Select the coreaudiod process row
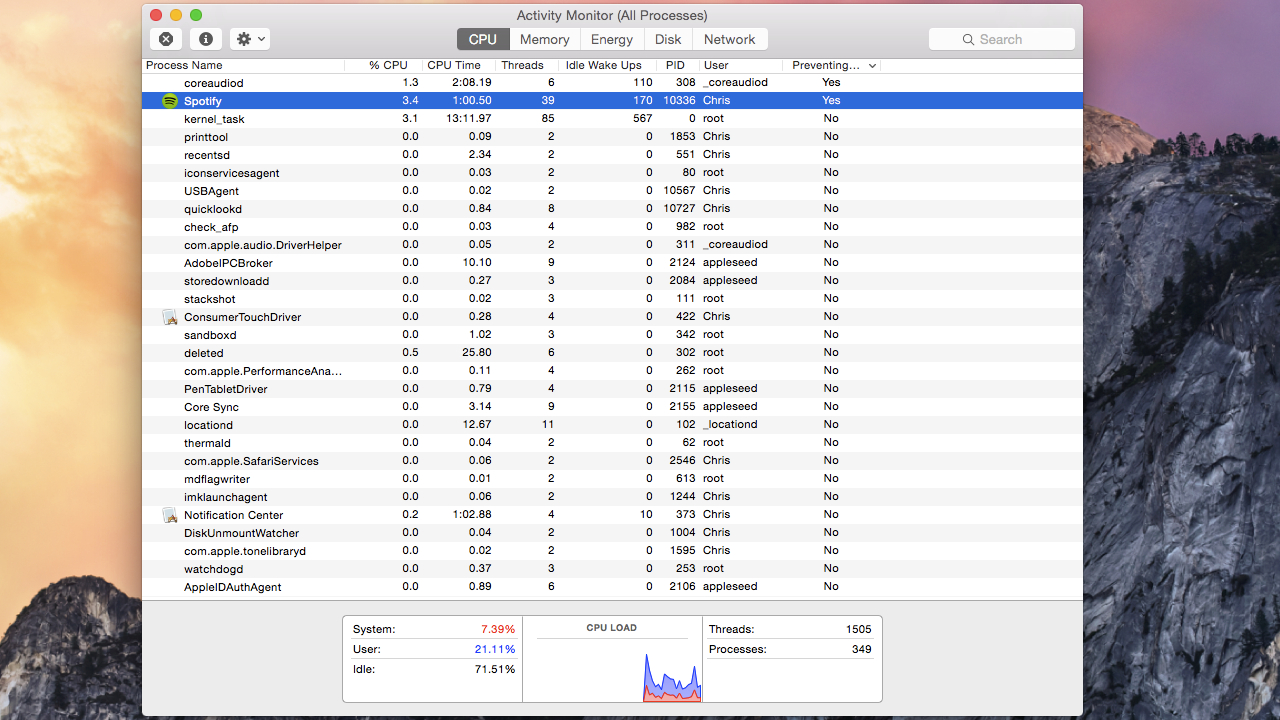This screenshot has width=1280, height=720. coord(612,83)
